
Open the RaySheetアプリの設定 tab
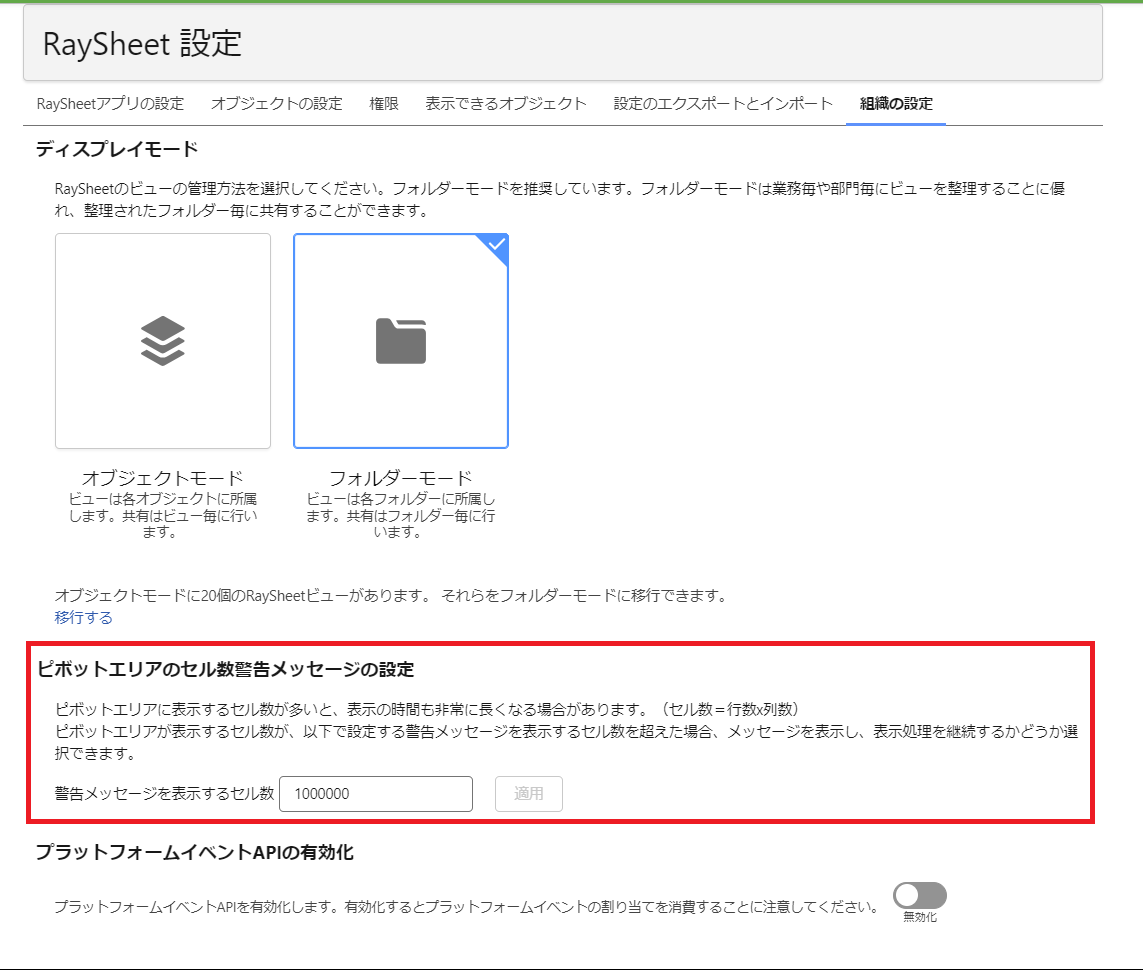coord(110,103)
